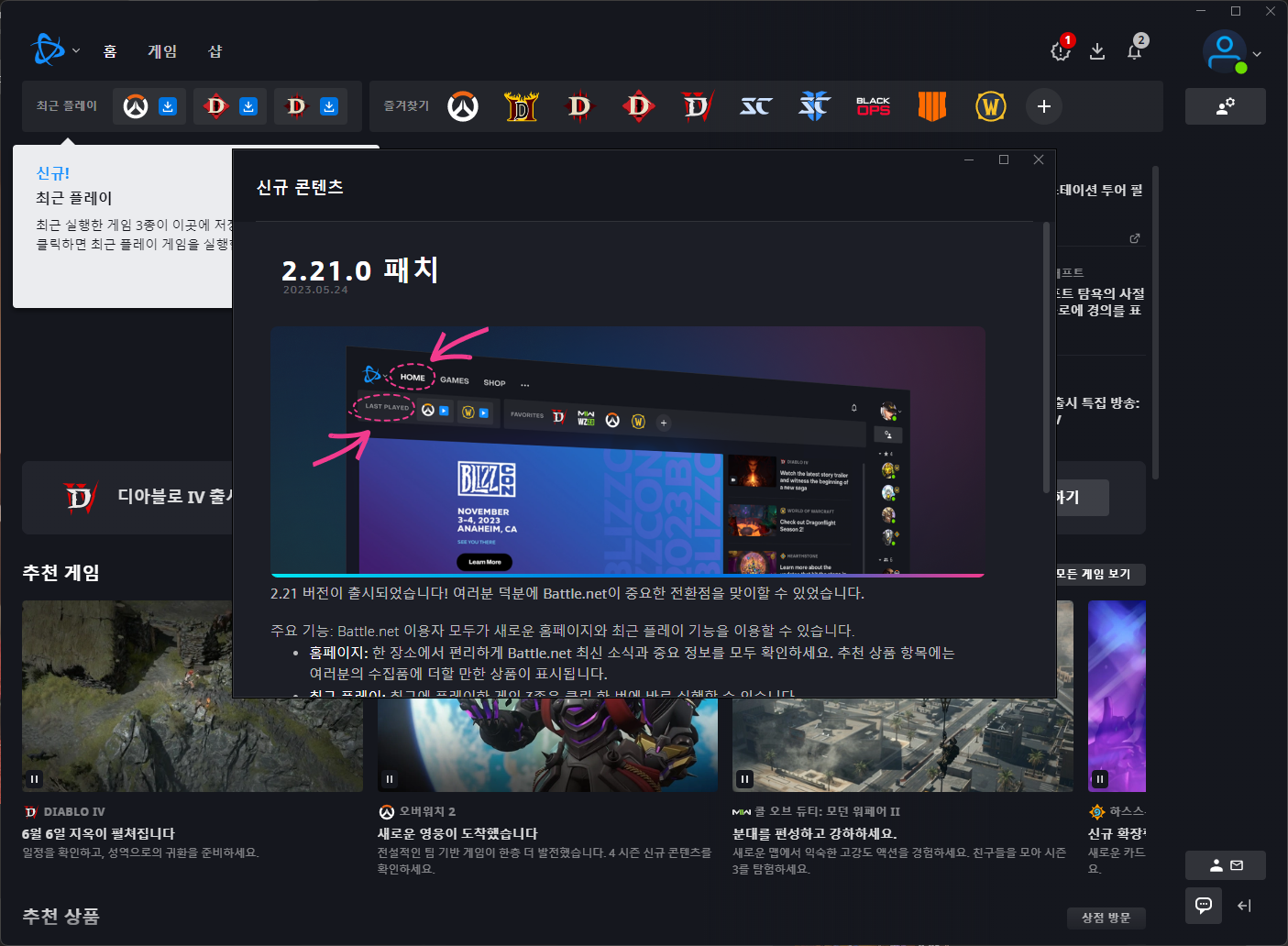
Task: Expand the chevron next to the profile avatar
Action: (1257, 54)
